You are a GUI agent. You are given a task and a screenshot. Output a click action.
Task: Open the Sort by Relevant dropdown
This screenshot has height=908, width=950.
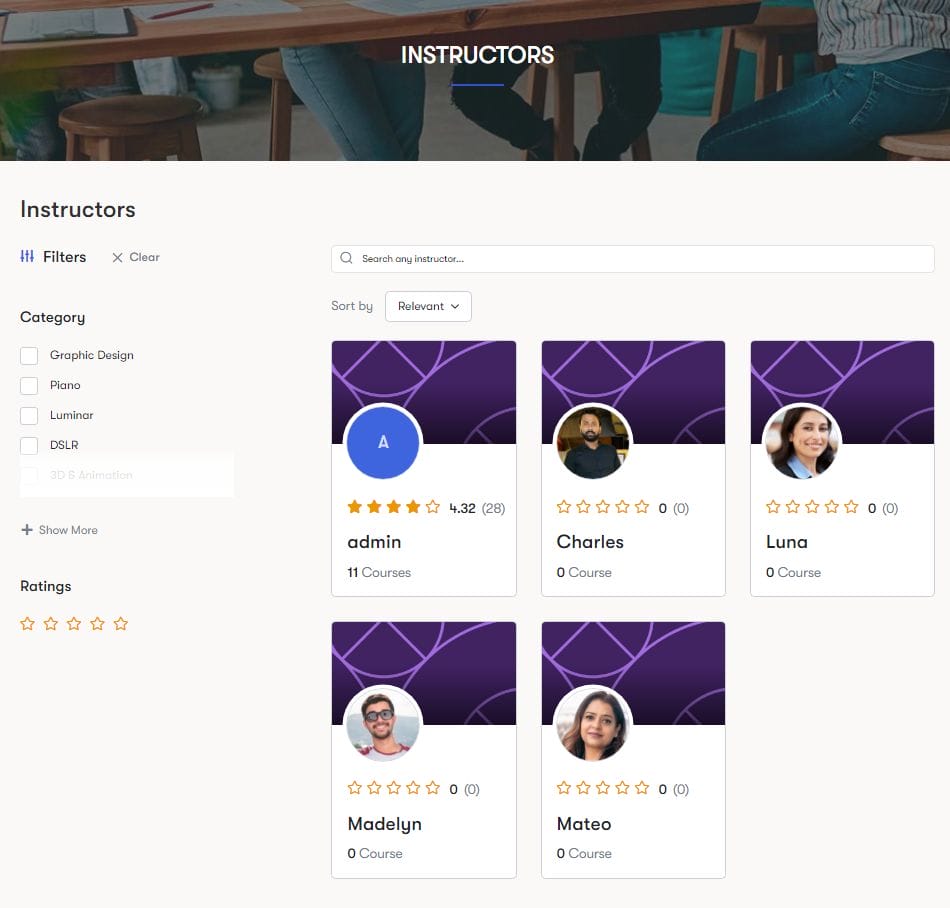(x=428, y=306)
